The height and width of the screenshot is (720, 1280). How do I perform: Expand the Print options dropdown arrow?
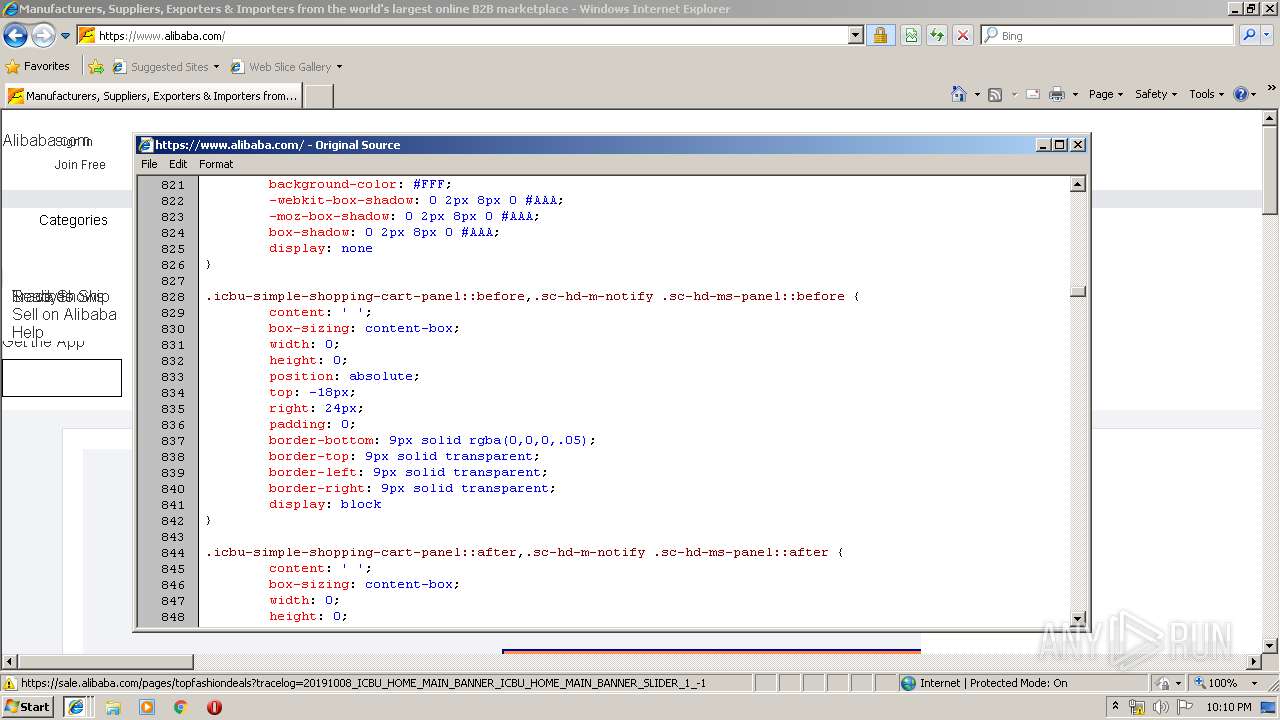click(x=1075, y=94)
